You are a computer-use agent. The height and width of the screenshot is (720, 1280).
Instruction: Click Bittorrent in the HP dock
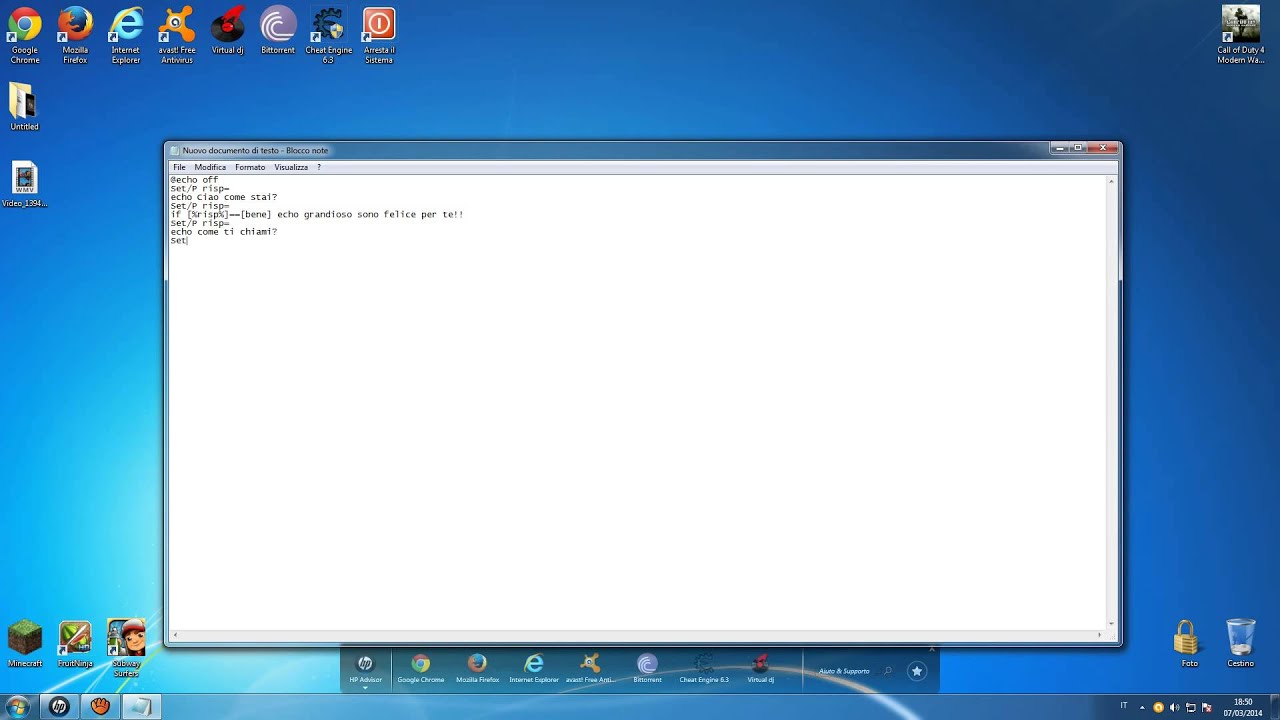[x=647, y=669]
